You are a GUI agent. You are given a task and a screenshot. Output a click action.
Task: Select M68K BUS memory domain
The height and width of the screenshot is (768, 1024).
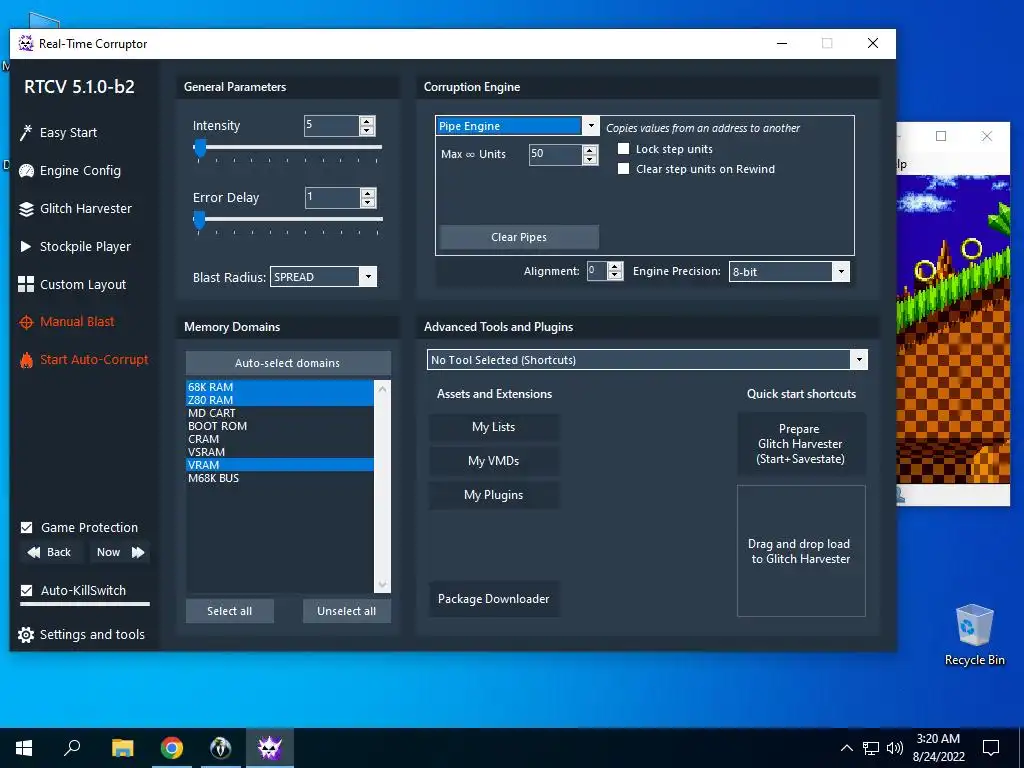pyautogui.click(x=280, y=478)
